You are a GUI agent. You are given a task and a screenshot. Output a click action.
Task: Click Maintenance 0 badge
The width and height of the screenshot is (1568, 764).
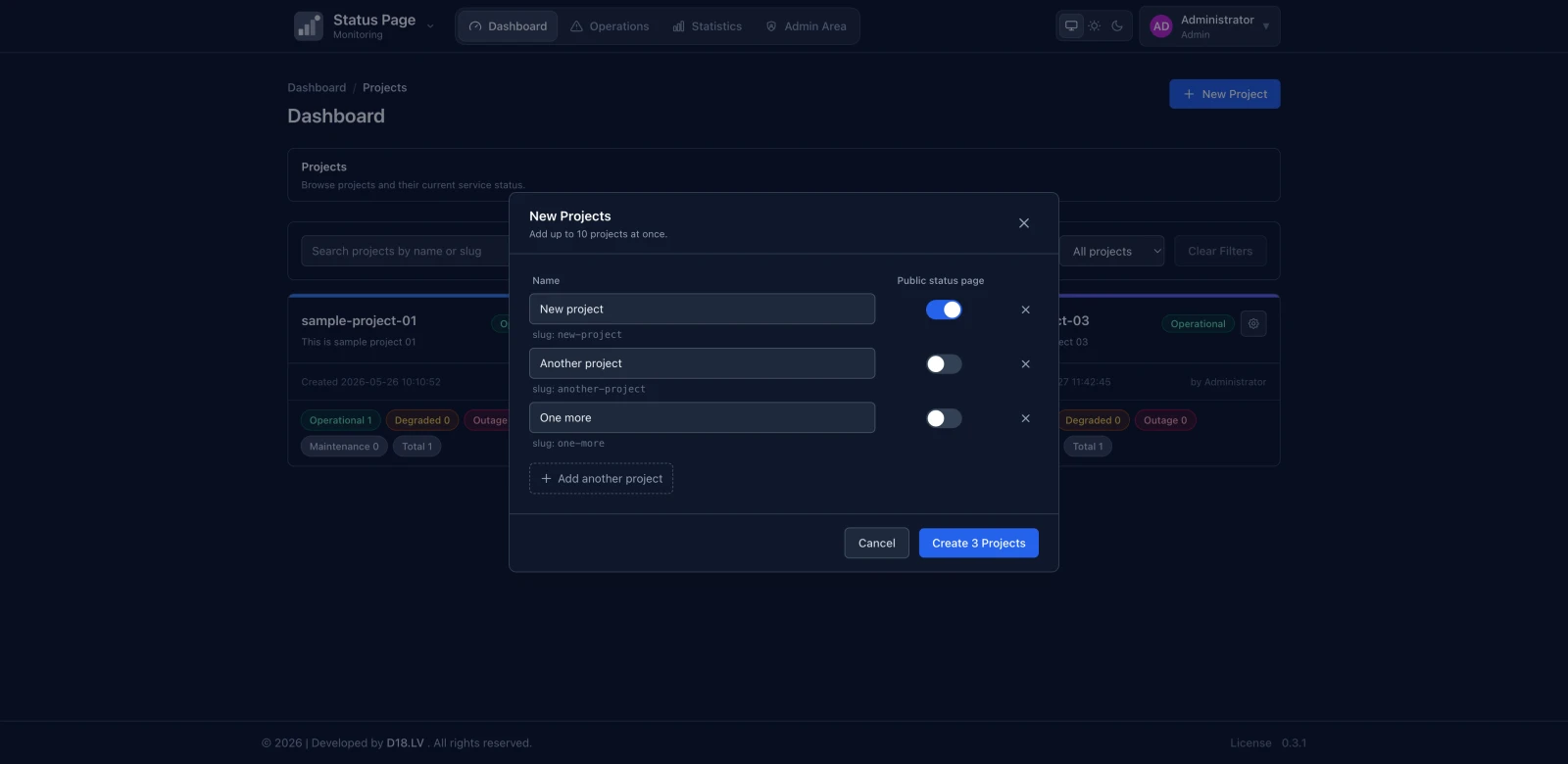pos(344,447)
